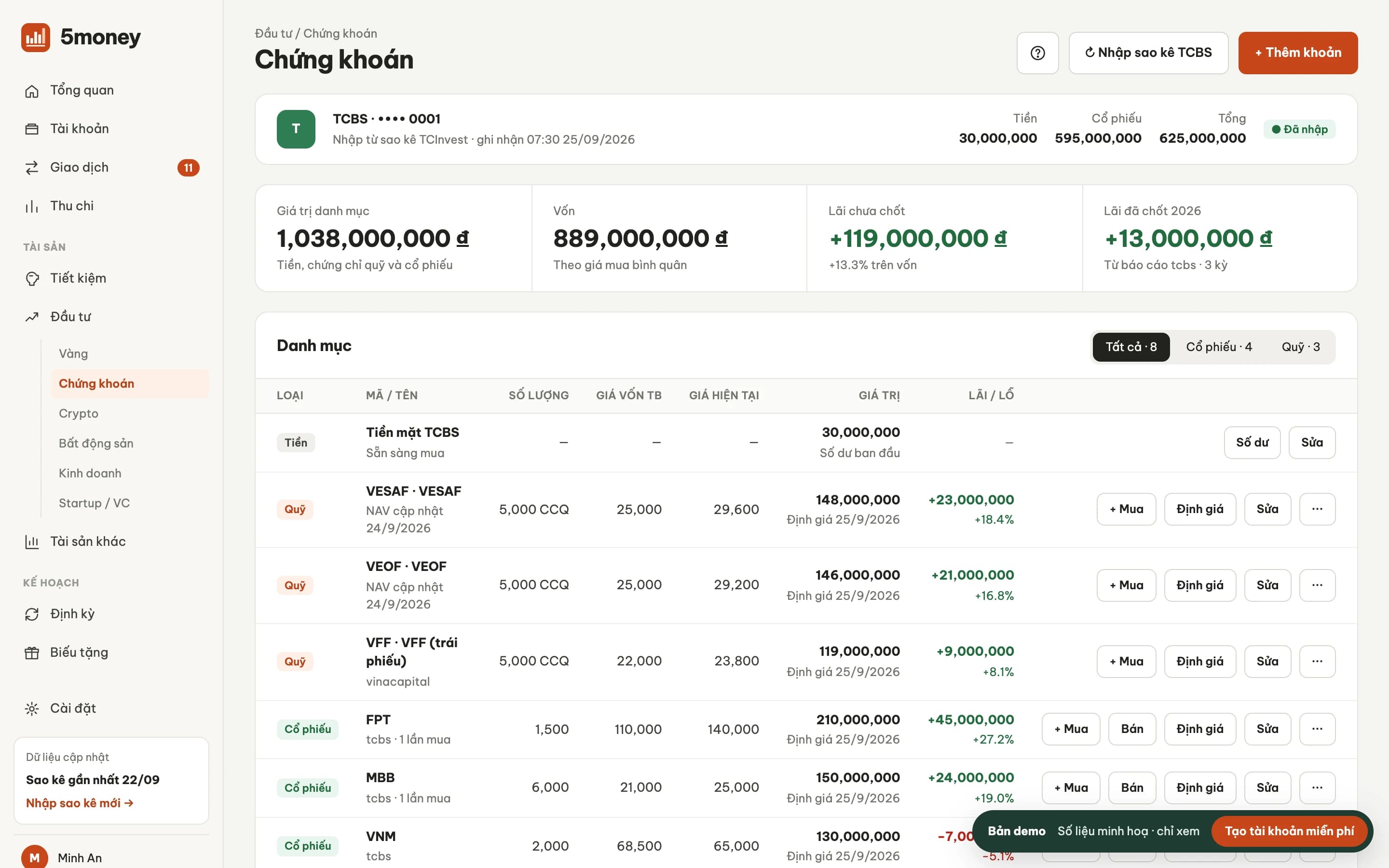Open more options for the VESAF row

tap(1317, 509)
